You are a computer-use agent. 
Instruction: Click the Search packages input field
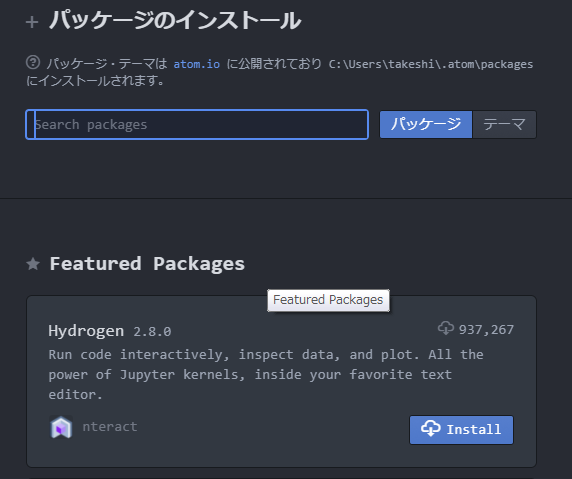197,124
